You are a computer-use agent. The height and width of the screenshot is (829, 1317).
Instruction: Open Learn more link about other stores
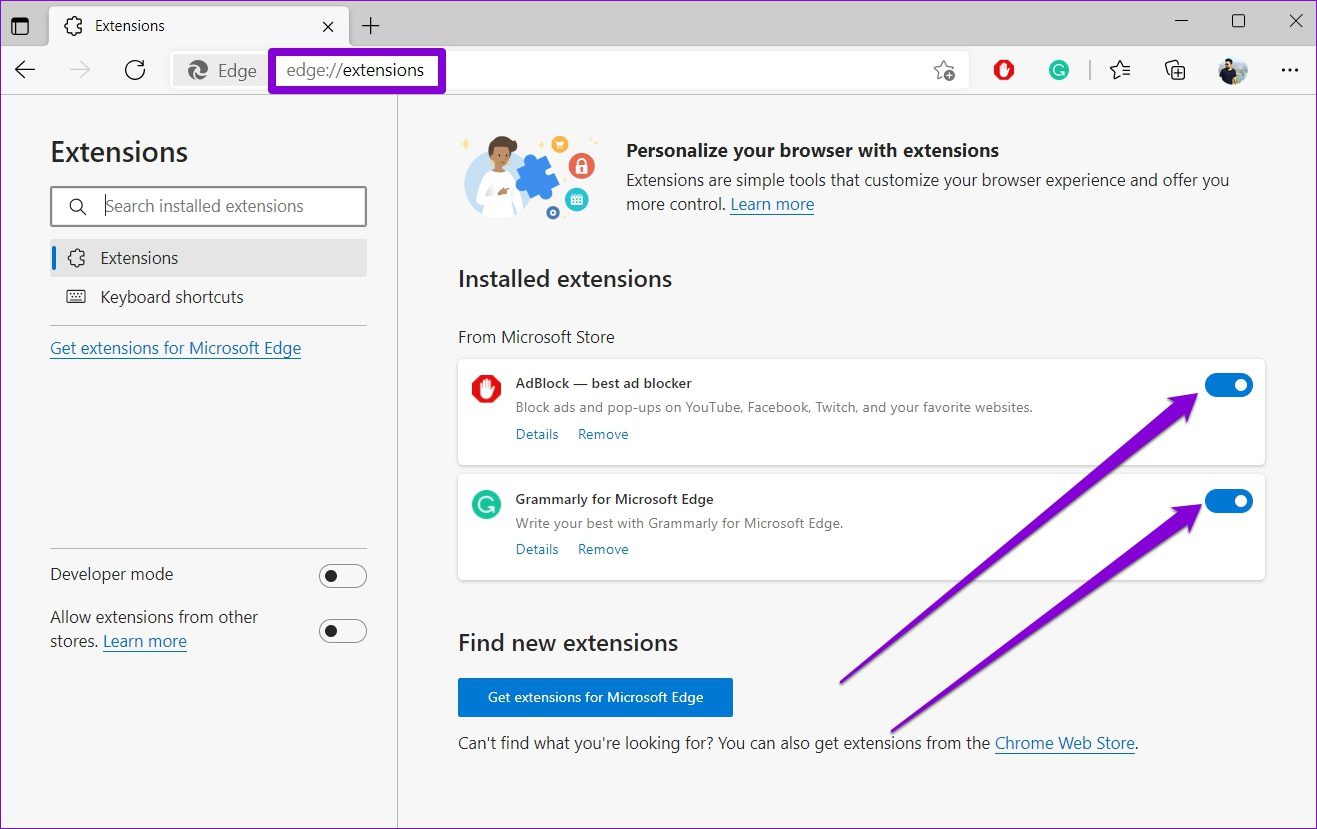coord(145,641)
